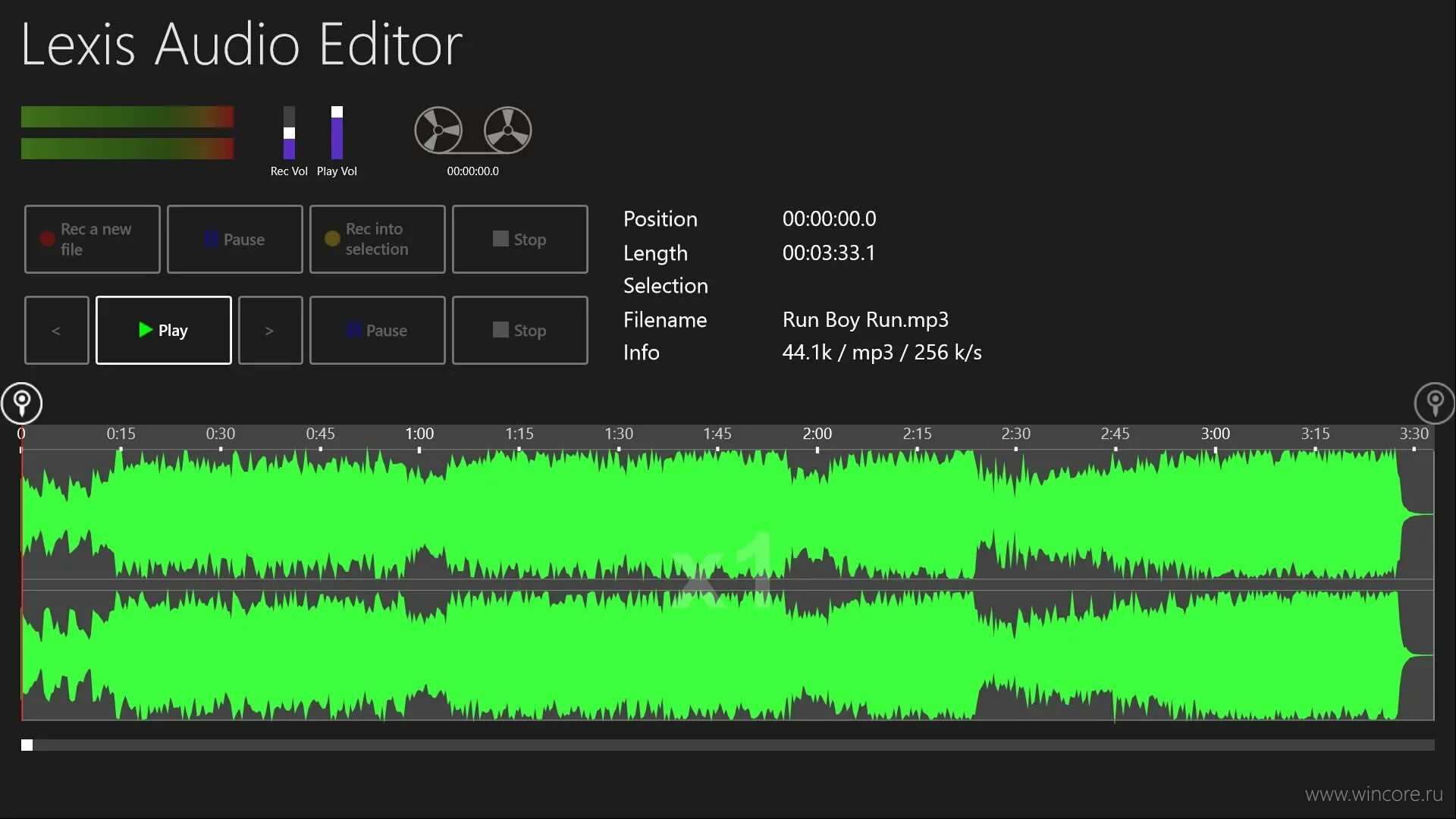This screenshot has height=819, width=1456.
Task: Click the step forward arrow button
Action: coord(270,331)
